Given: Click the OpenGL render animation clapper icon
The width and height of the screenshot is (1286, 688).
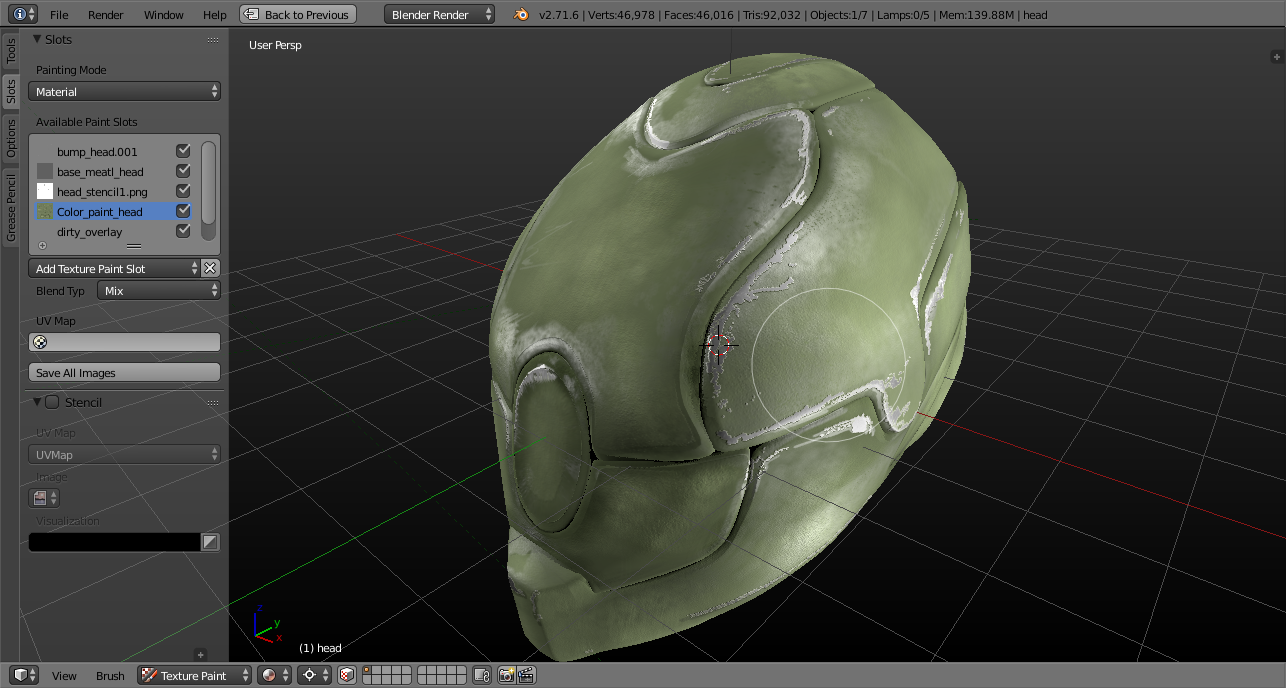Looking at the screenshot, I should coord(526,676).
